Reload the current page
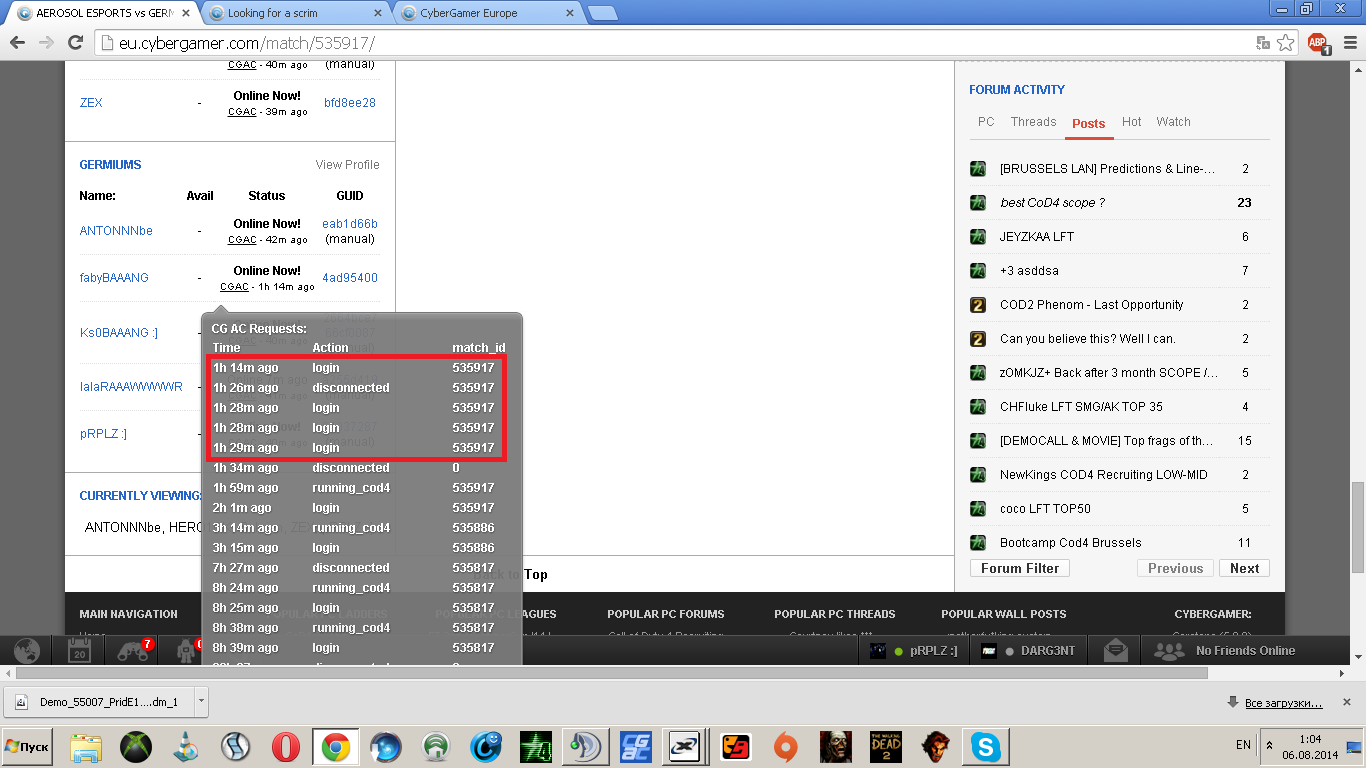This screenshot has height=768, width=1366. [75, 43]
